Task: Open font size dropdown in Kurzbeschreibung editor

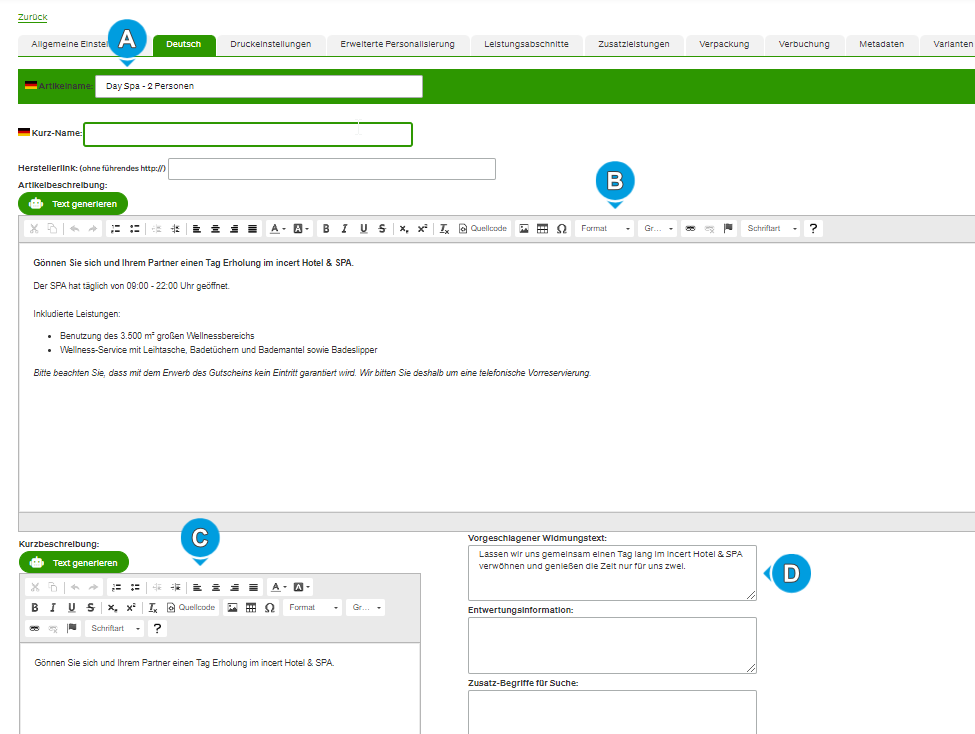Action: (x=366, y=608)
